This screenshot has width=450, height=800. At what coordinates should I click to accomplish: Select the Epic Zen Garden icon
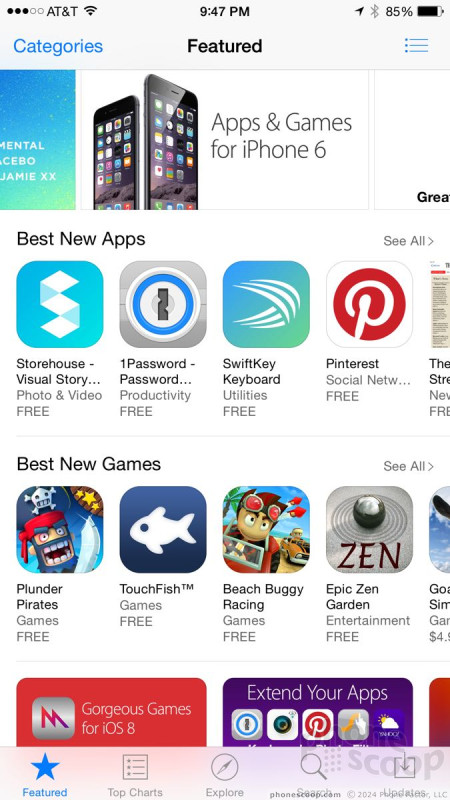click(x=369, y=529)
